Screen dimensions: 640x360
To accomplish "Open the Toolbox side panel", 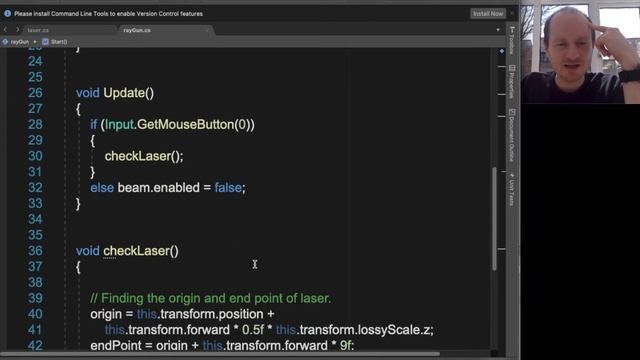I will click(x=512, y=40).
